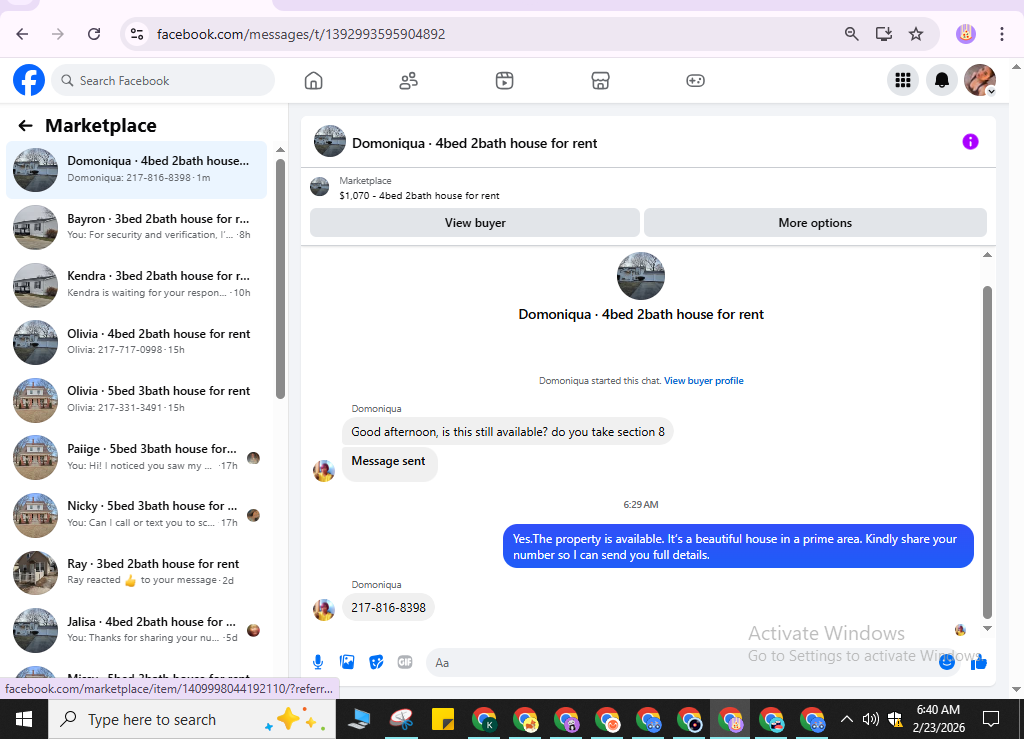Click the chat messages scrollbar
Viewport: 1024px width, 739px height.
point(987,452)
